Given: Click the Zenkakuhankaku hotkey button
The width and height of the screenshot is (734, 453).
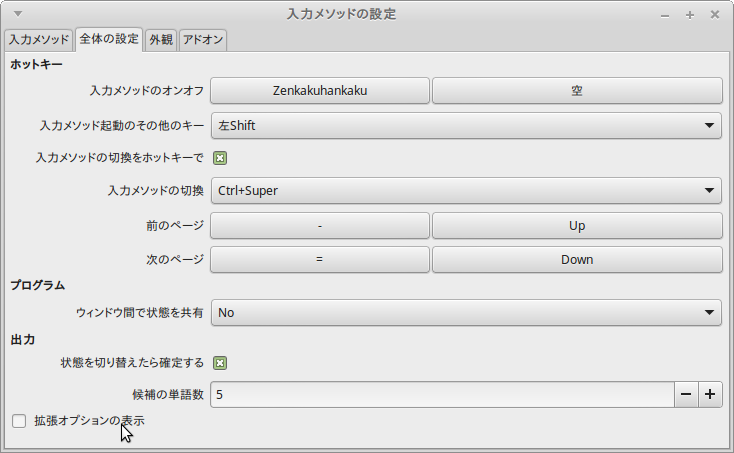Looking at the screenshot, I should click(x=319, y=90).
